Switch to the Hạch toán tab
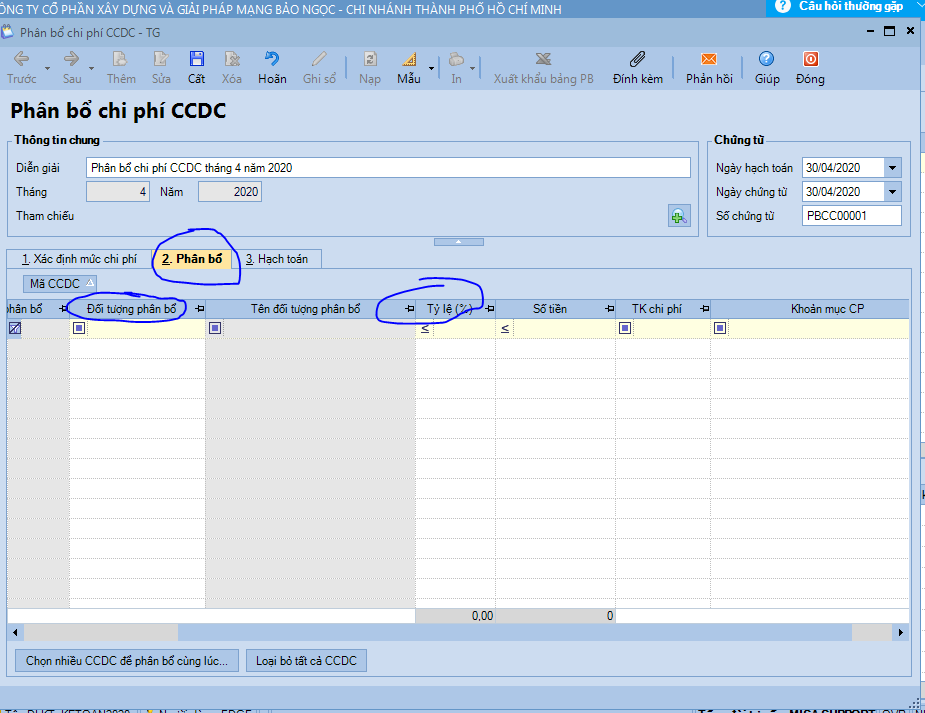The image size is (925, 713). (277, 259)
